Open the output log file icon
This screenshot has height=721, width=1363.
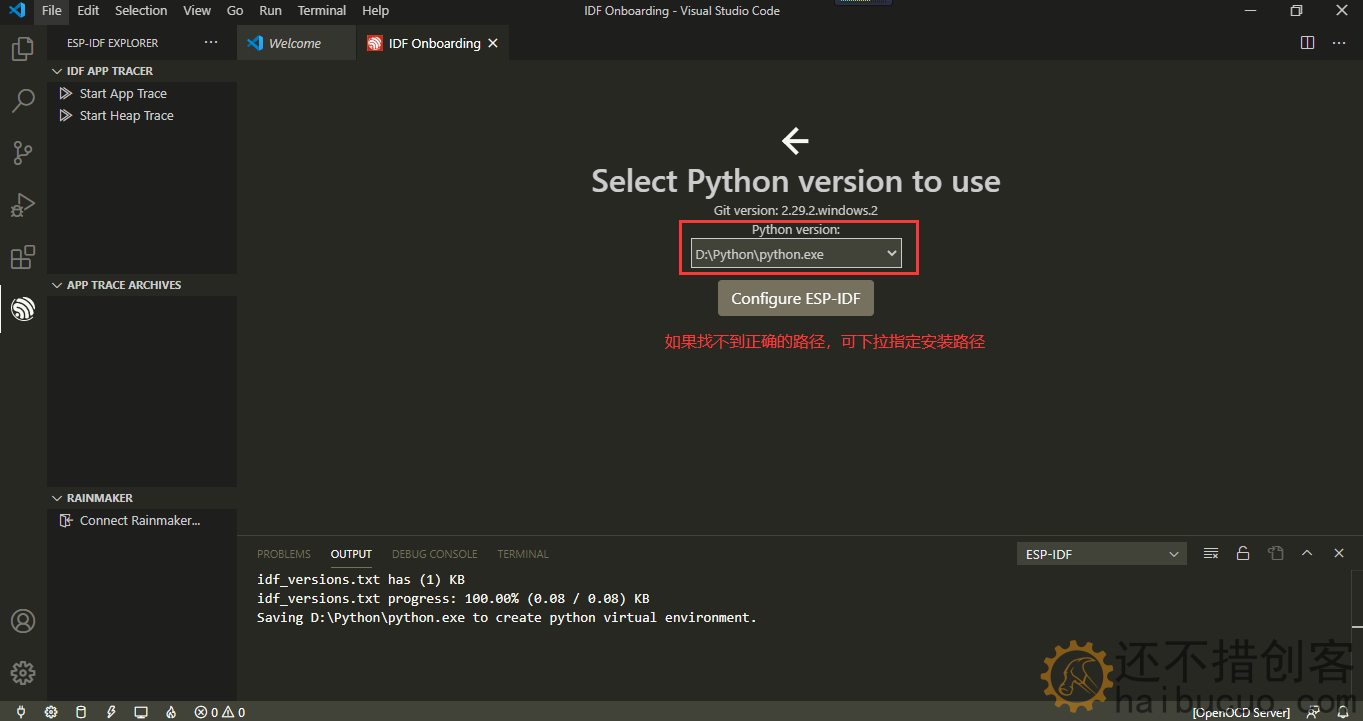1275,553
